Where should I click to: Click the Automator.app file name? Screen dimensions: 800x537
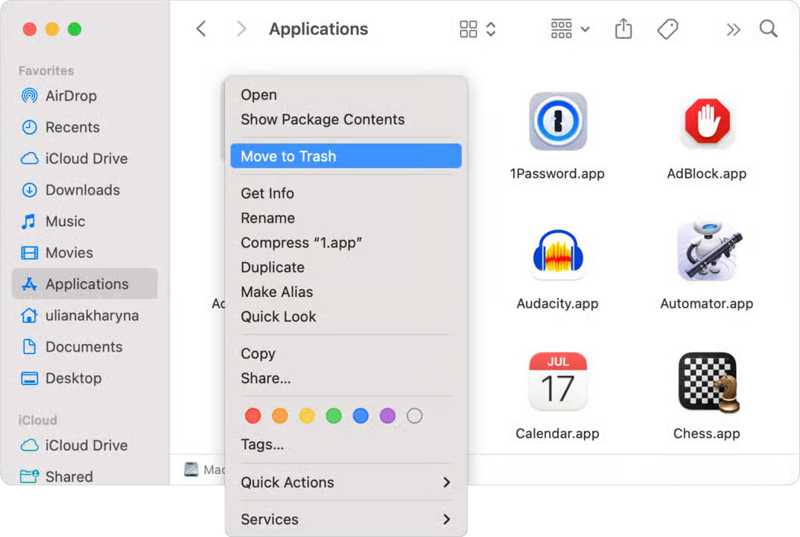click(707, 303)
